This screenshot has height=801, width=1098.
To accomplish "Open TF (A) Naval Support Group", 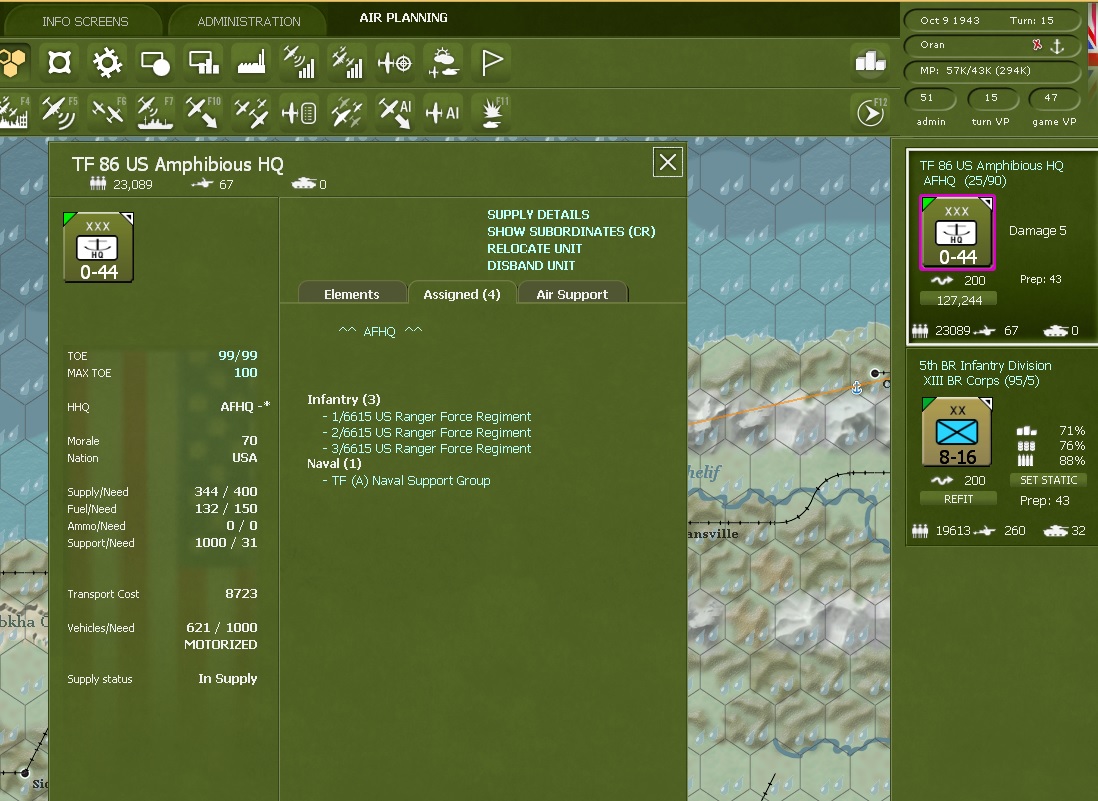I will coord(410,481).
